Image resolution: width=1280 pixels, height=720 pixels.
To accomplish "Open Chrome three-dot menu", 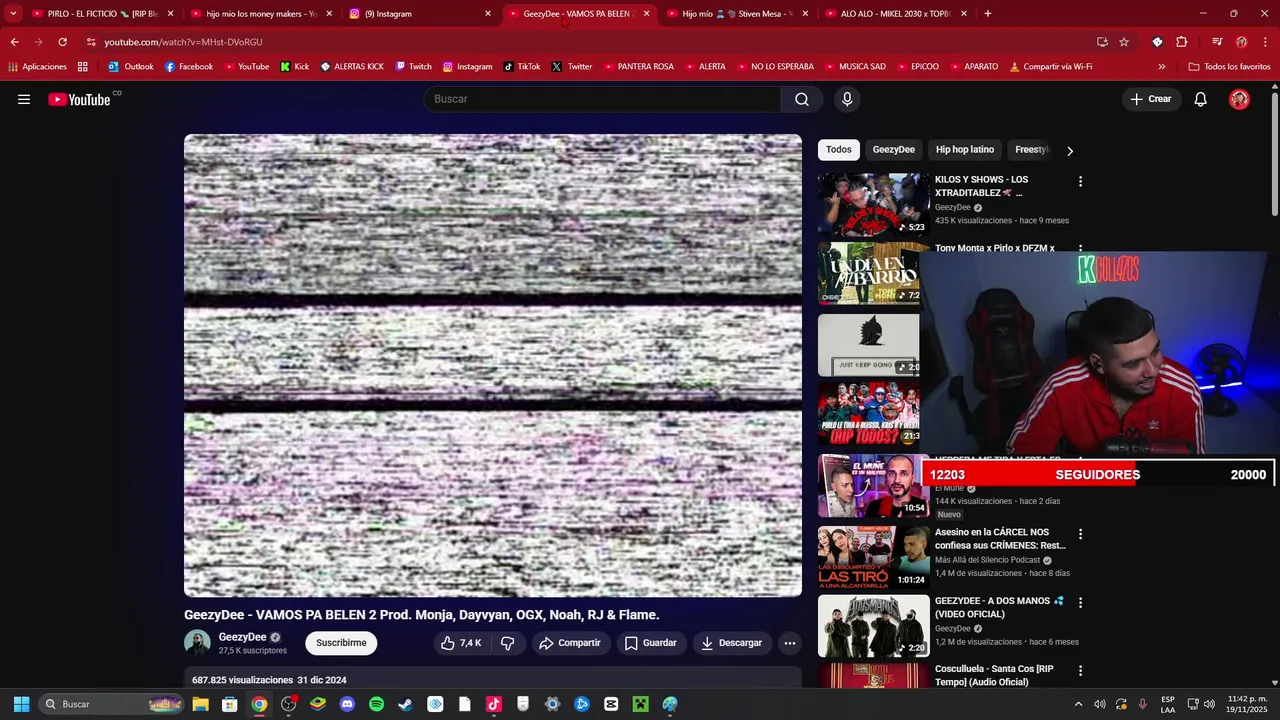I will (x=1265, y=42).
